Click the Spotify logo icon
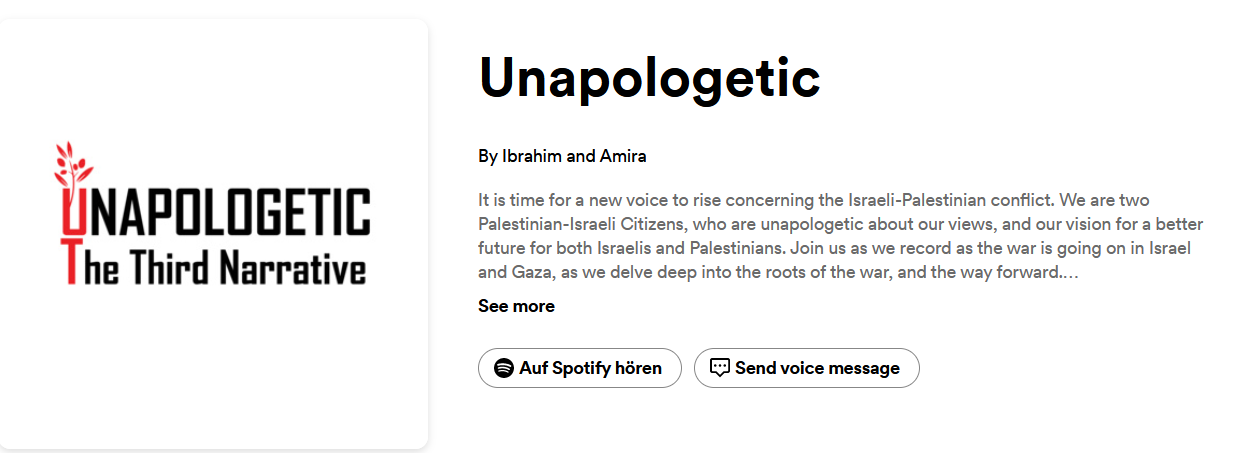The image size is (1241, 453). click(x=504, y=368)
